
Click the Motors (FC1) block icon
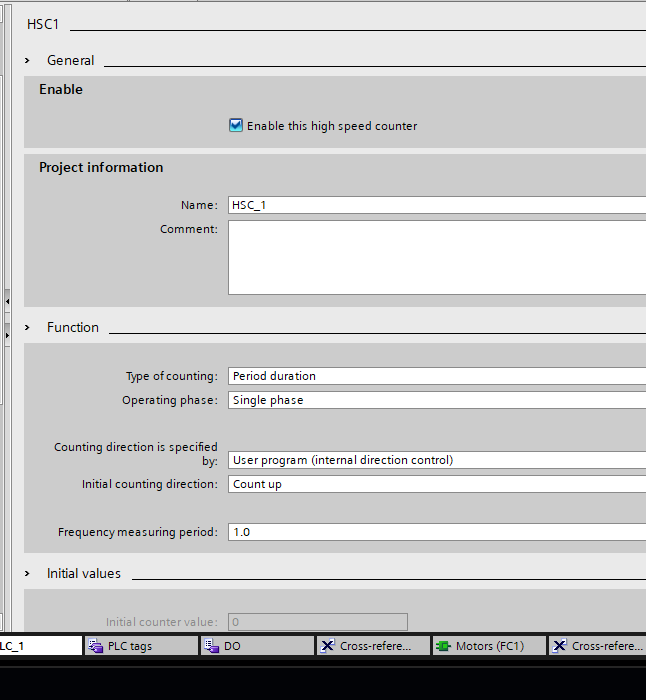443,646
